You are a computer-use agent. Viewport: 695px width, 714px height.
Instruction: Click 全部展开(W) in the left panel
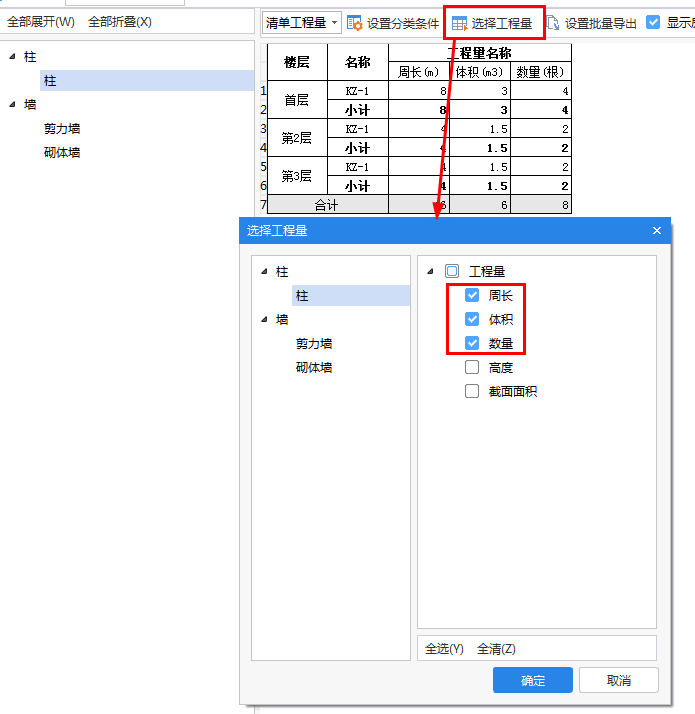[40, 22]
